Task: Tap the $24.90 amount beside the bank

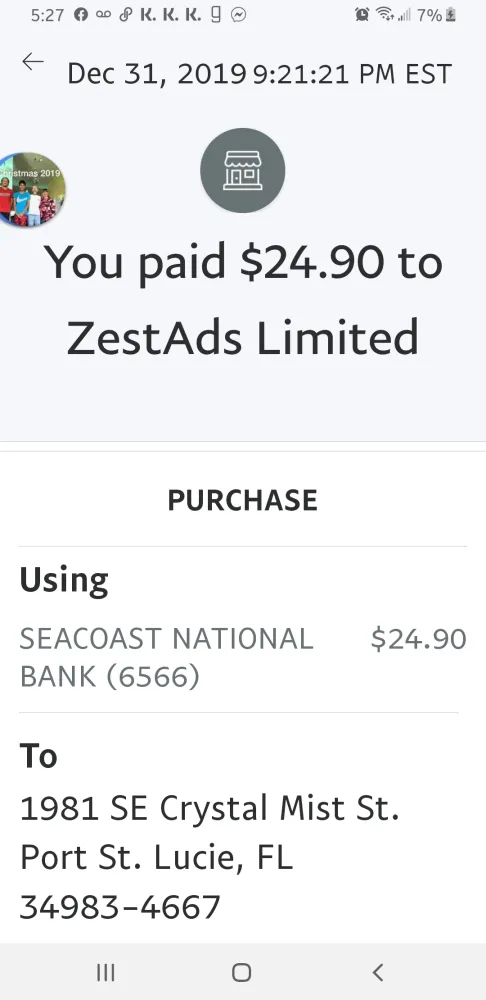Action: click(418, 639)
